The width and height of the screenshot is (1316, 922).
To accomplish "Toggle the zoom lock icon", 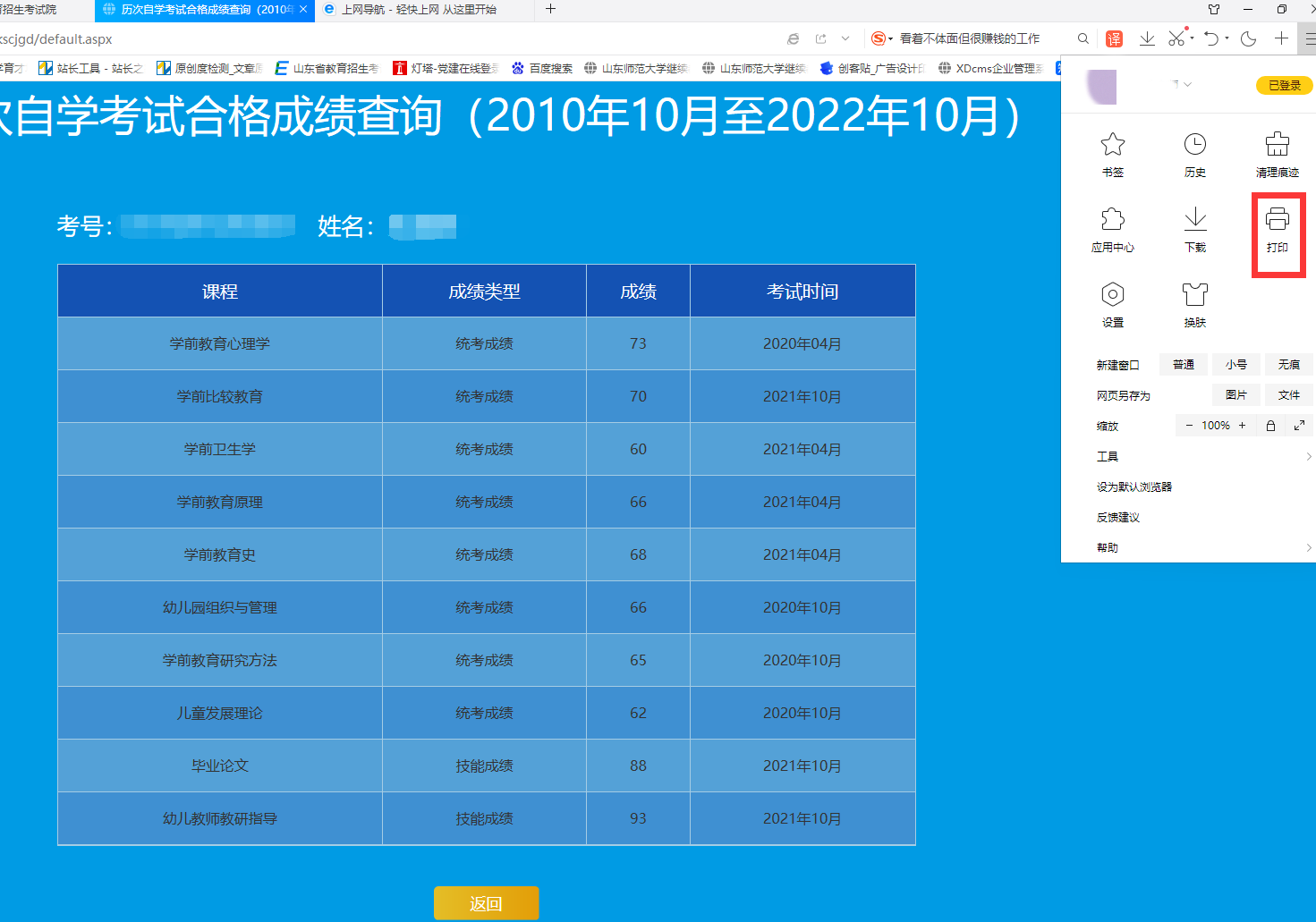I will click(1270, 425).
